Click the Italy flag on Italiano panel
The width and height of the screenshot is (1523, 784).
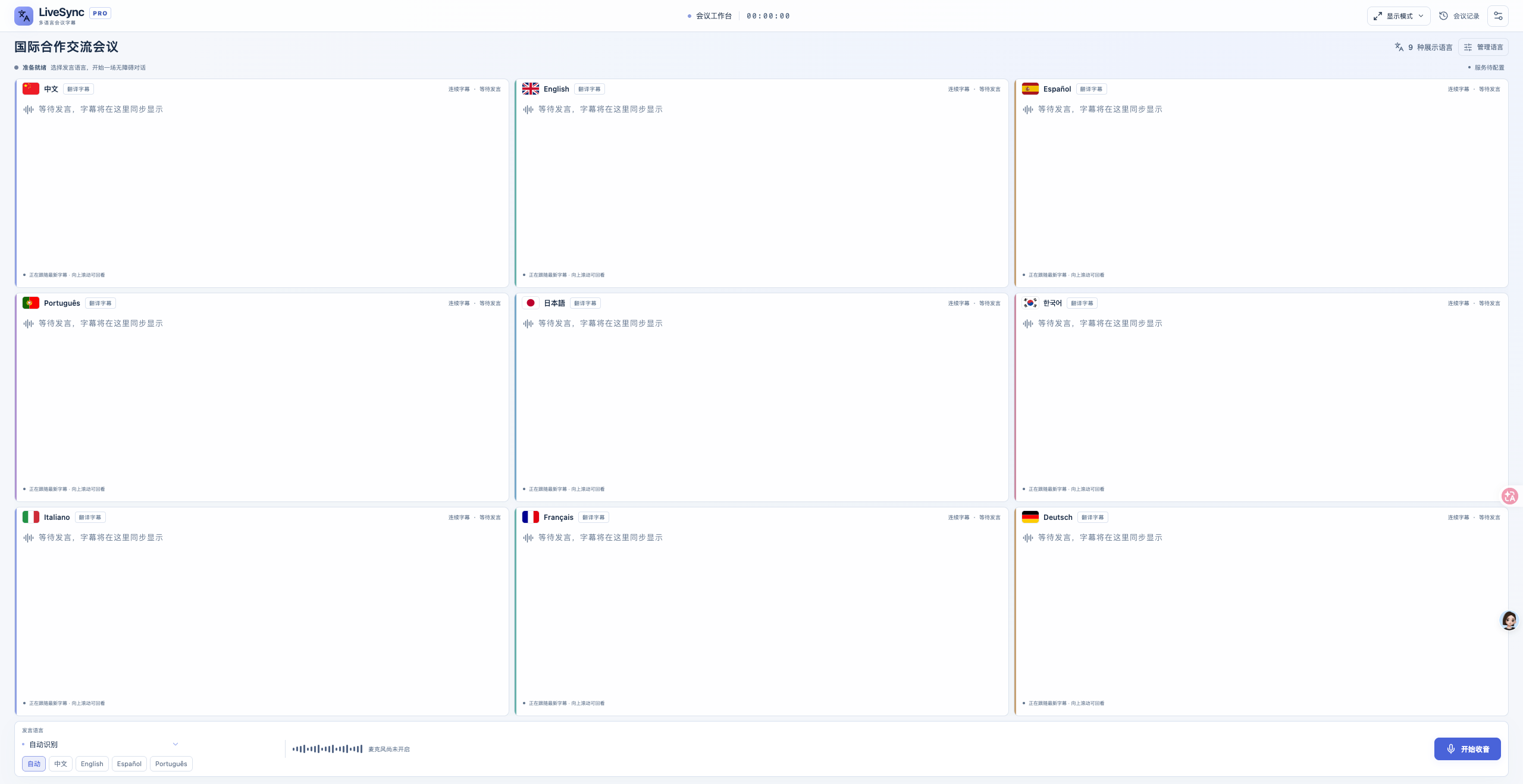coord(31,517)
